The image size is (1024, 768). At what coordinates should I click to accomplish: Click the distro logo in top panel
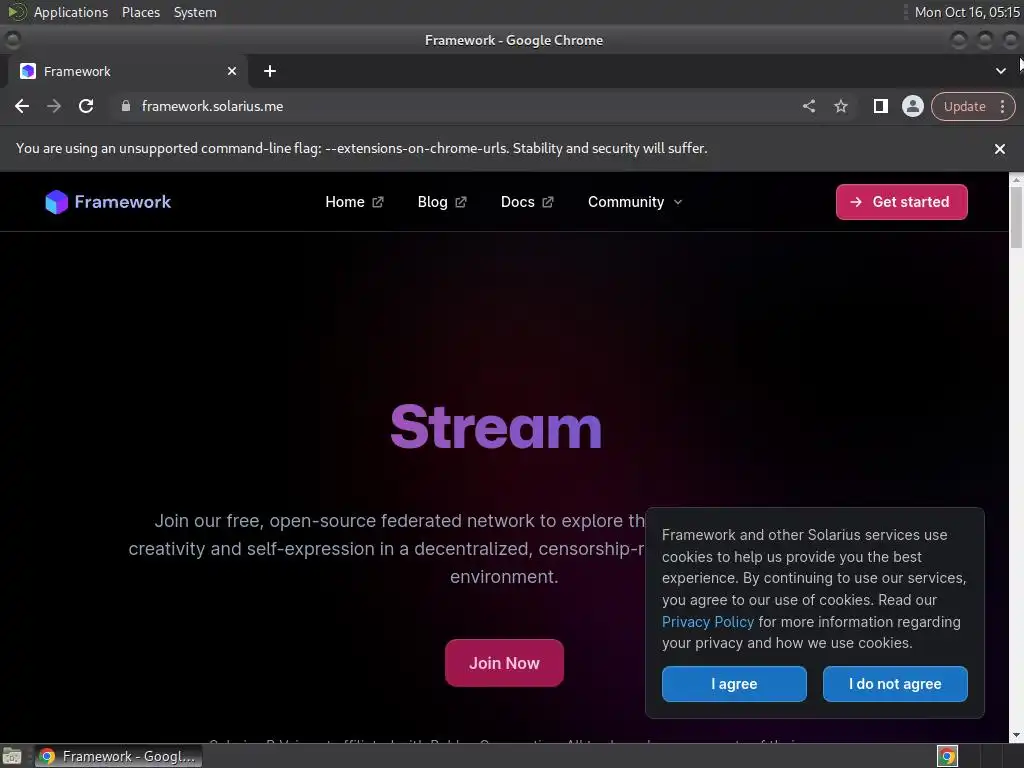[x=16, y=12]
